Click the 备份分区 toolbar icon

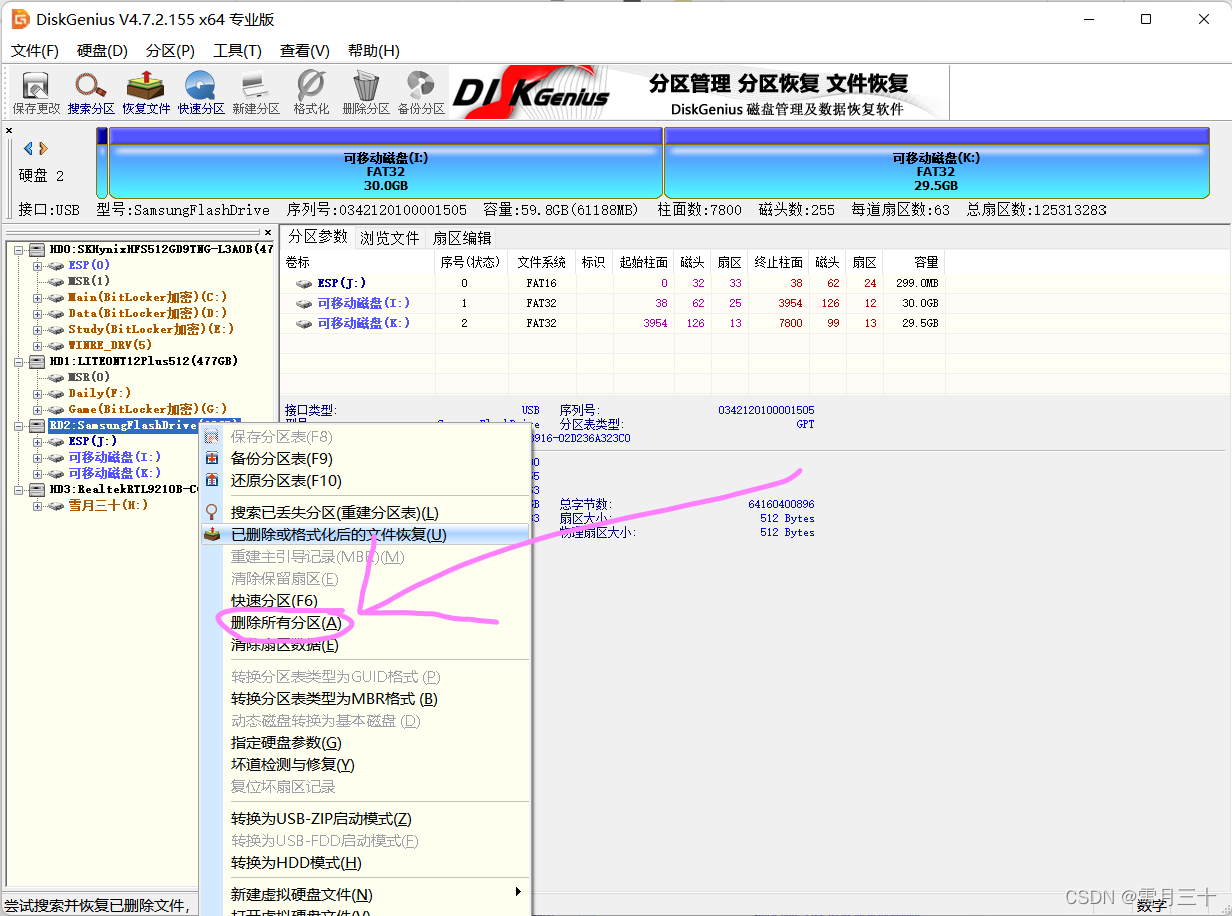coord(421,92)
